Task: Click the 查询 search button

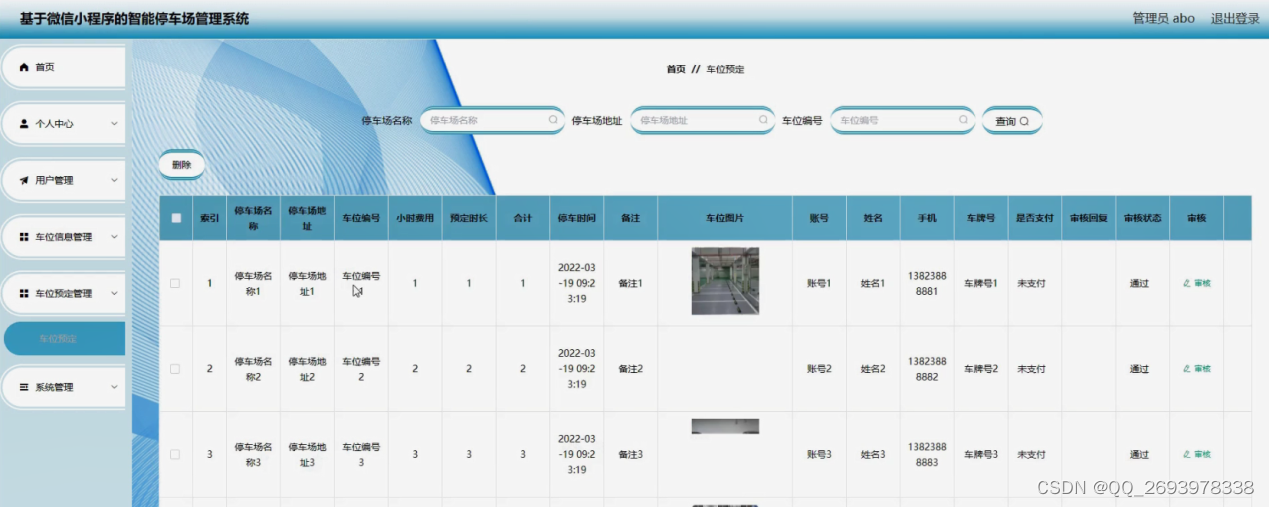Action: point(1012,121)
